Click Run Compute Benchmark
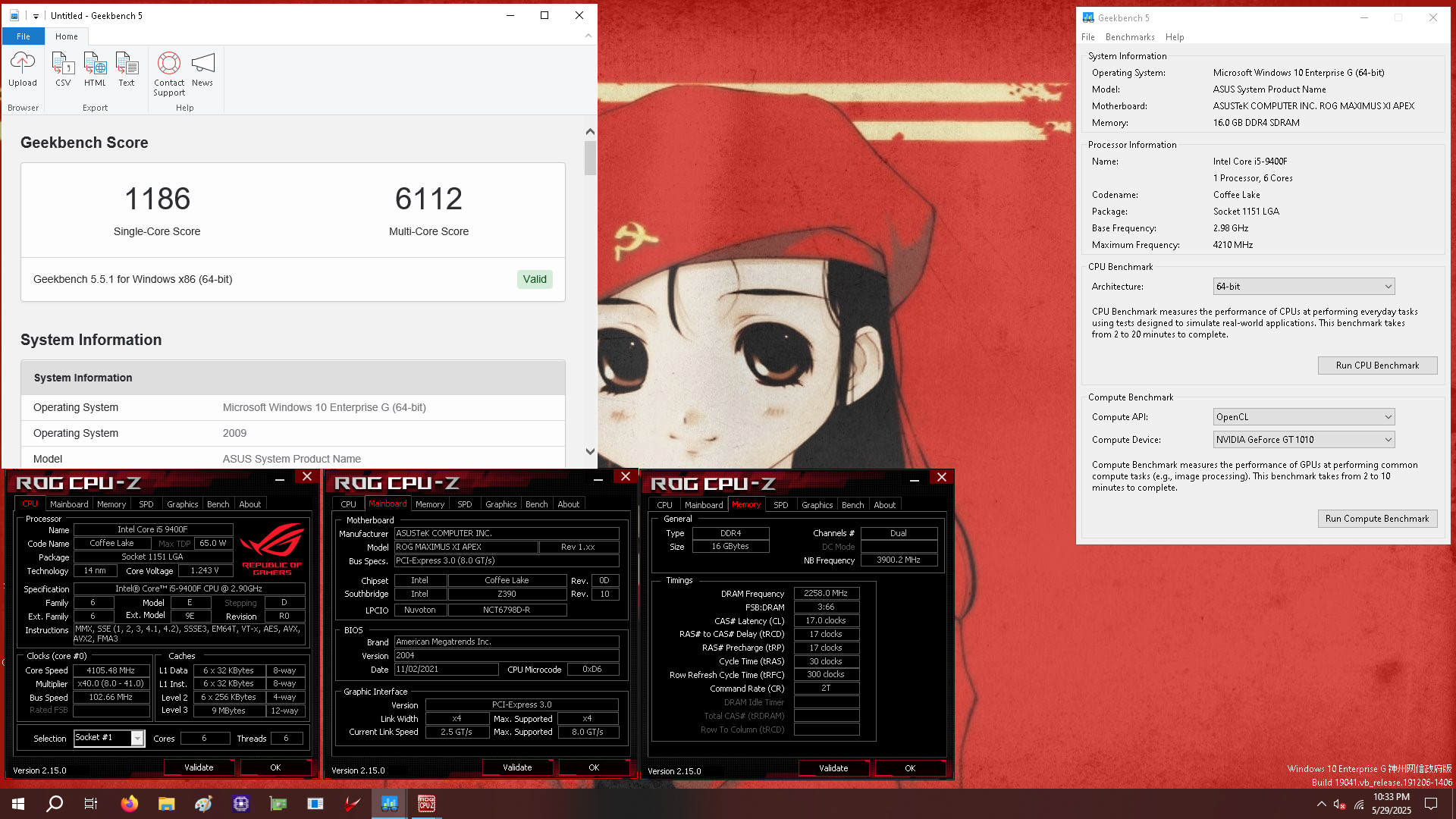Viewport: 1456px width, 819px height. pos(1377,519)
